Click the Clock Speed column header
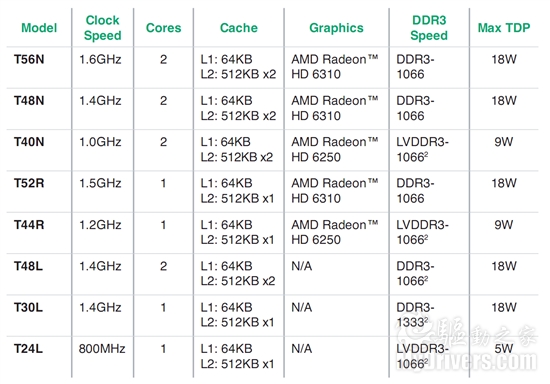This screenshot has width=550, height=384. 102,28
